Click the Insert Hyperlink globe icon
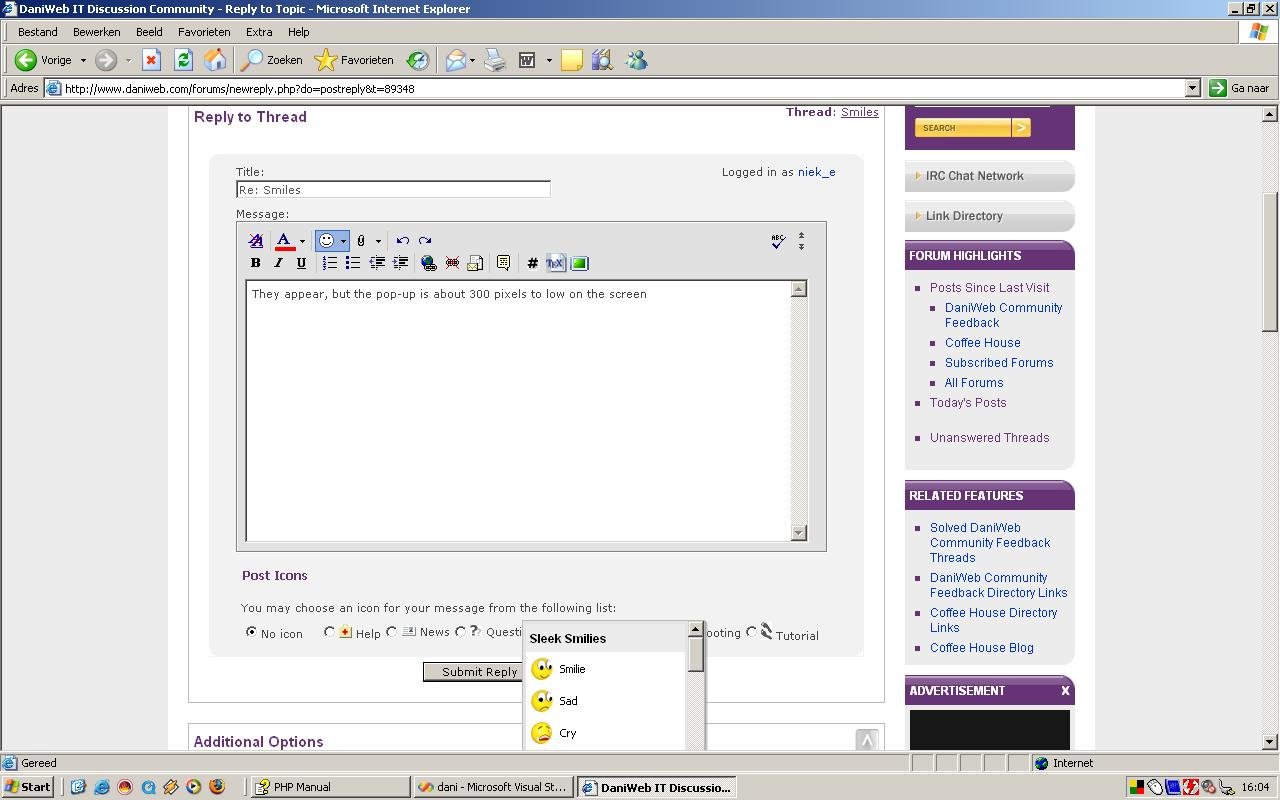 [429, 263]
